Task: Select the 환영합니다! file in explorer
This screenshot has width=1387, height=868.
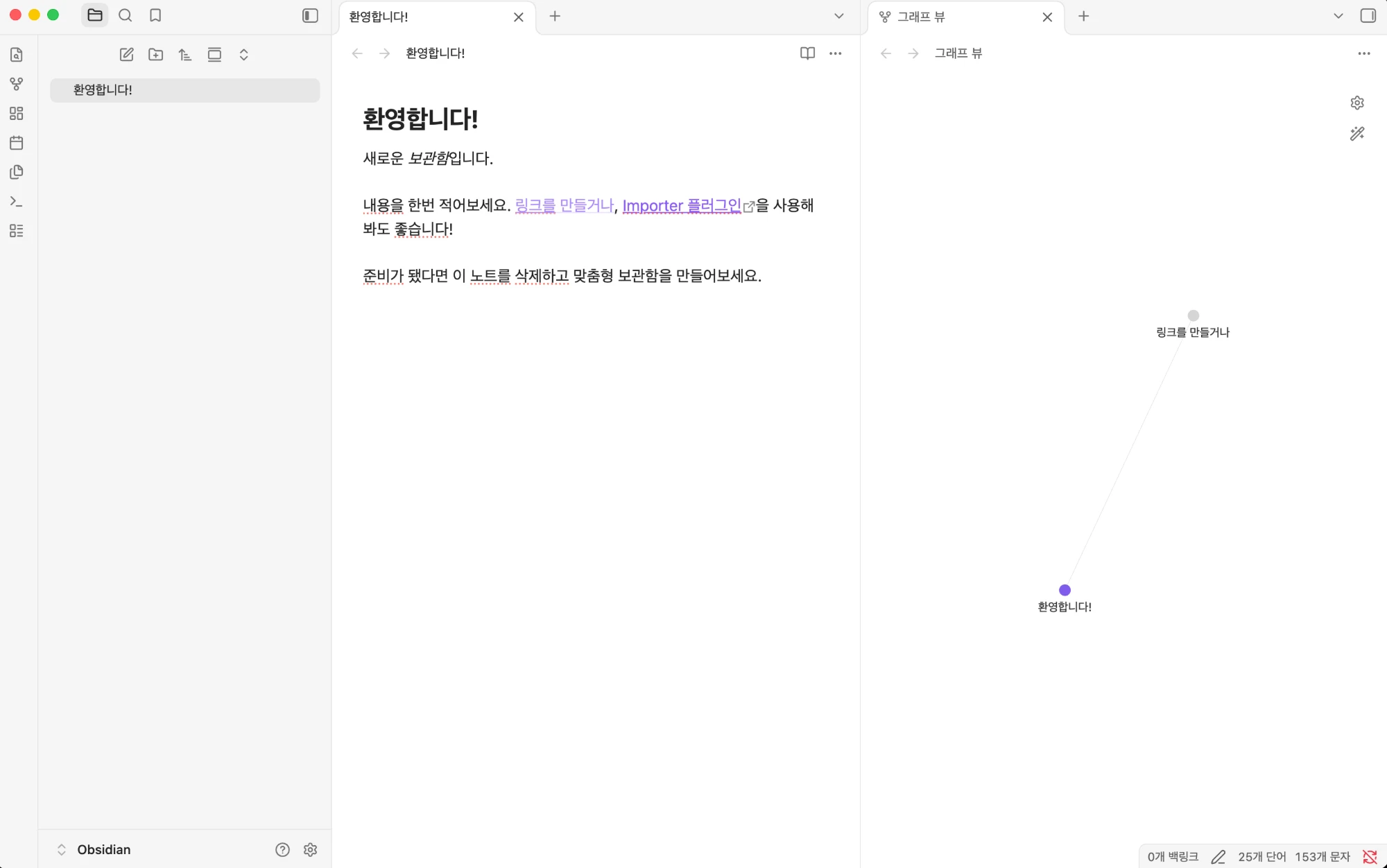Action: (x=184, y=90)
